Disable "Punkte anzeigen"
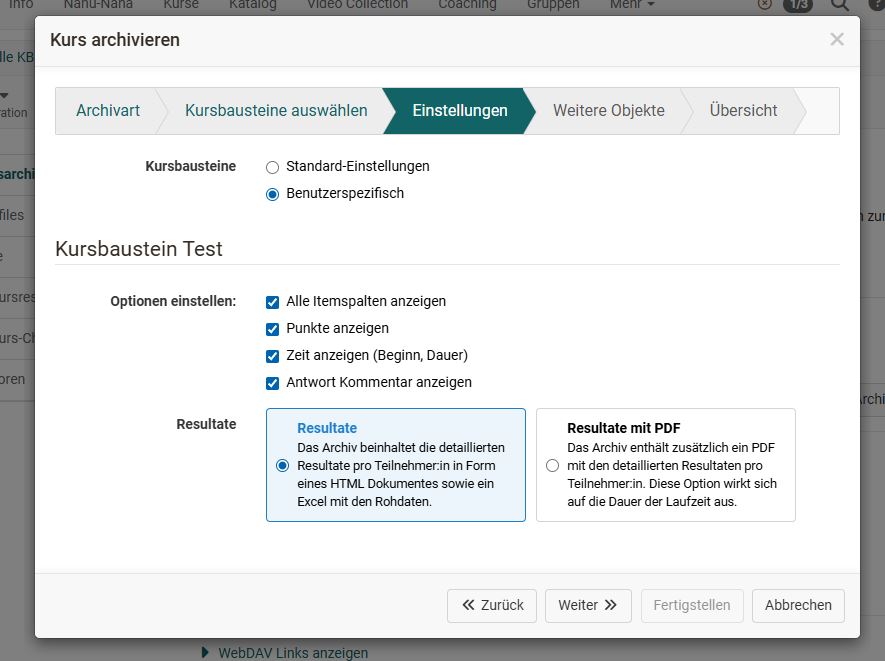This screenshot has height=661, width=885. [272, 328]
